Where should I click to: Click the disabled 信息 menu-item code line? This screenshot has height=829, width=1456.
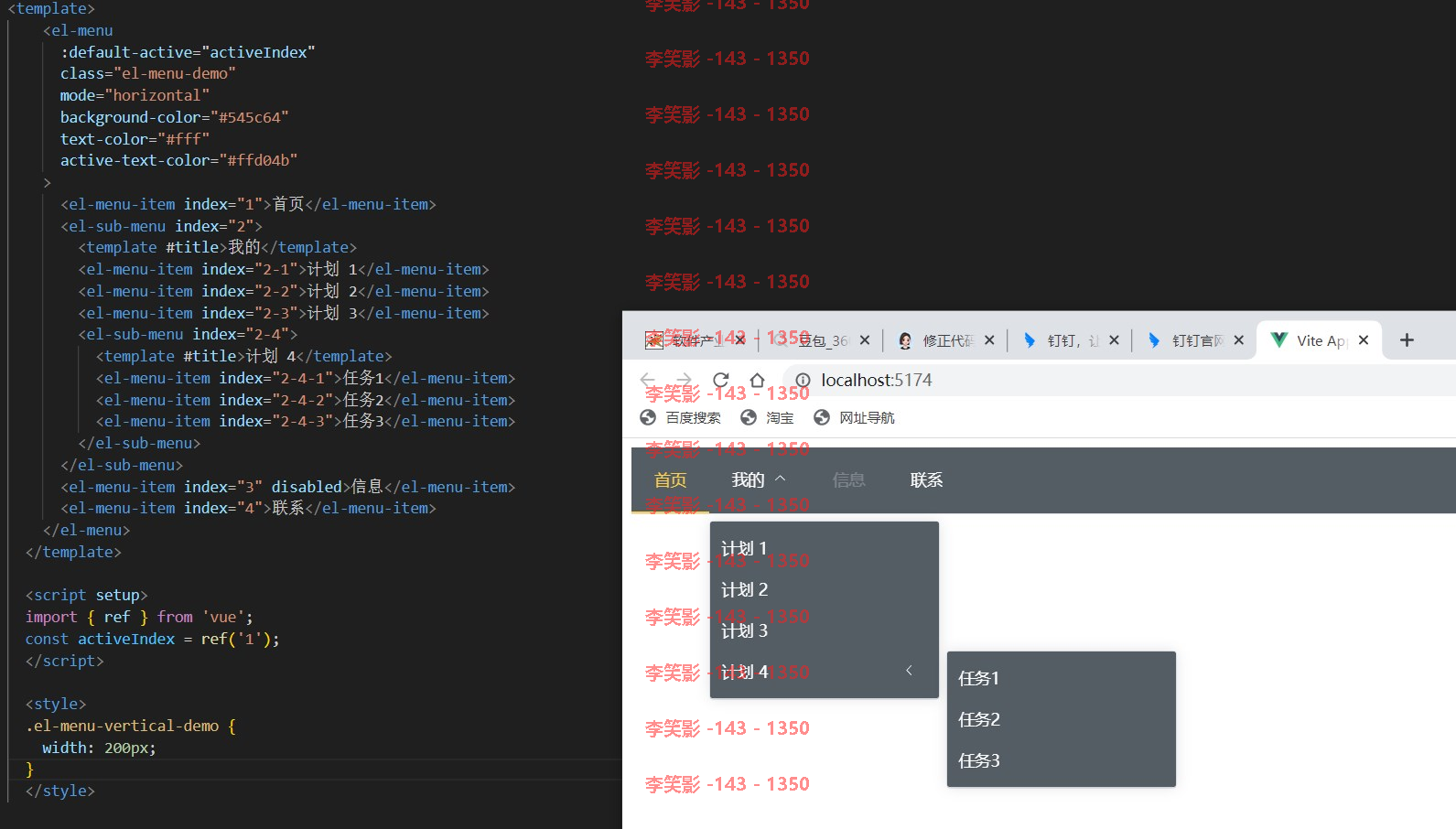[287, 487]
